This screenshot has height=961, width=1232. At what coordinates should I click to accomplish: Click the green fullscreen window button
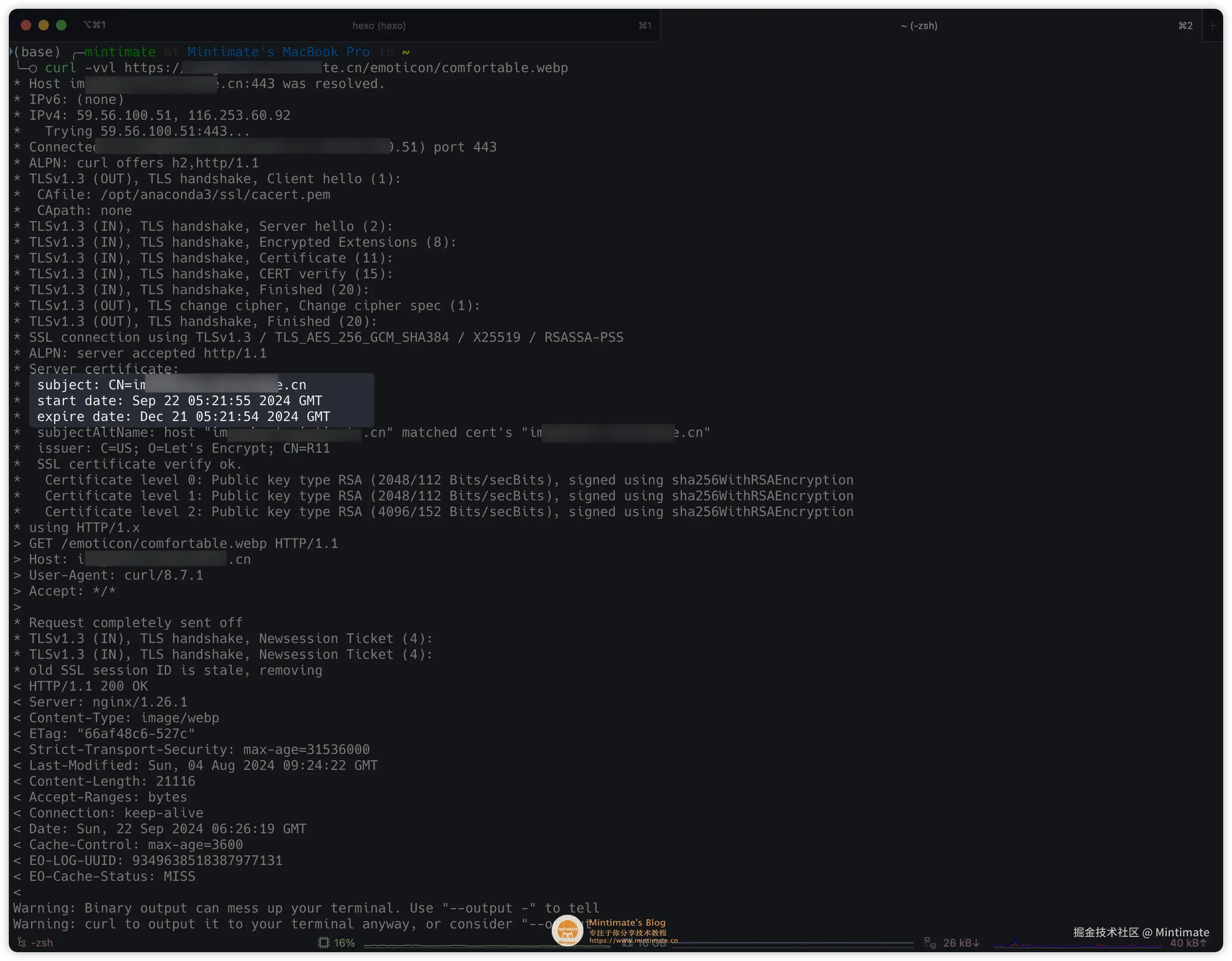click(62, 25)
